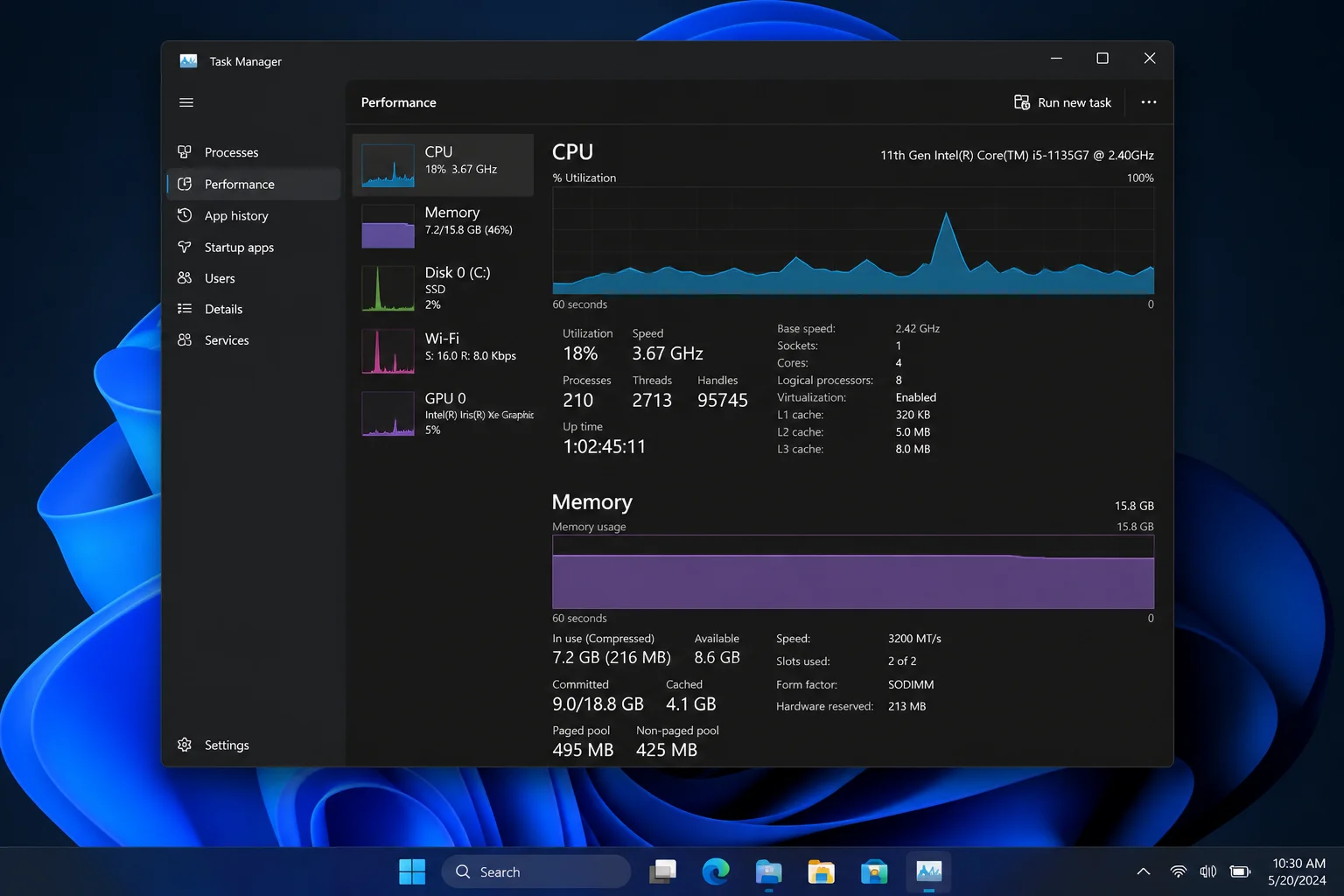Click the In use 7.2 GB (216 MB) value
The image size is (1344, 896).
pos(612,657)
